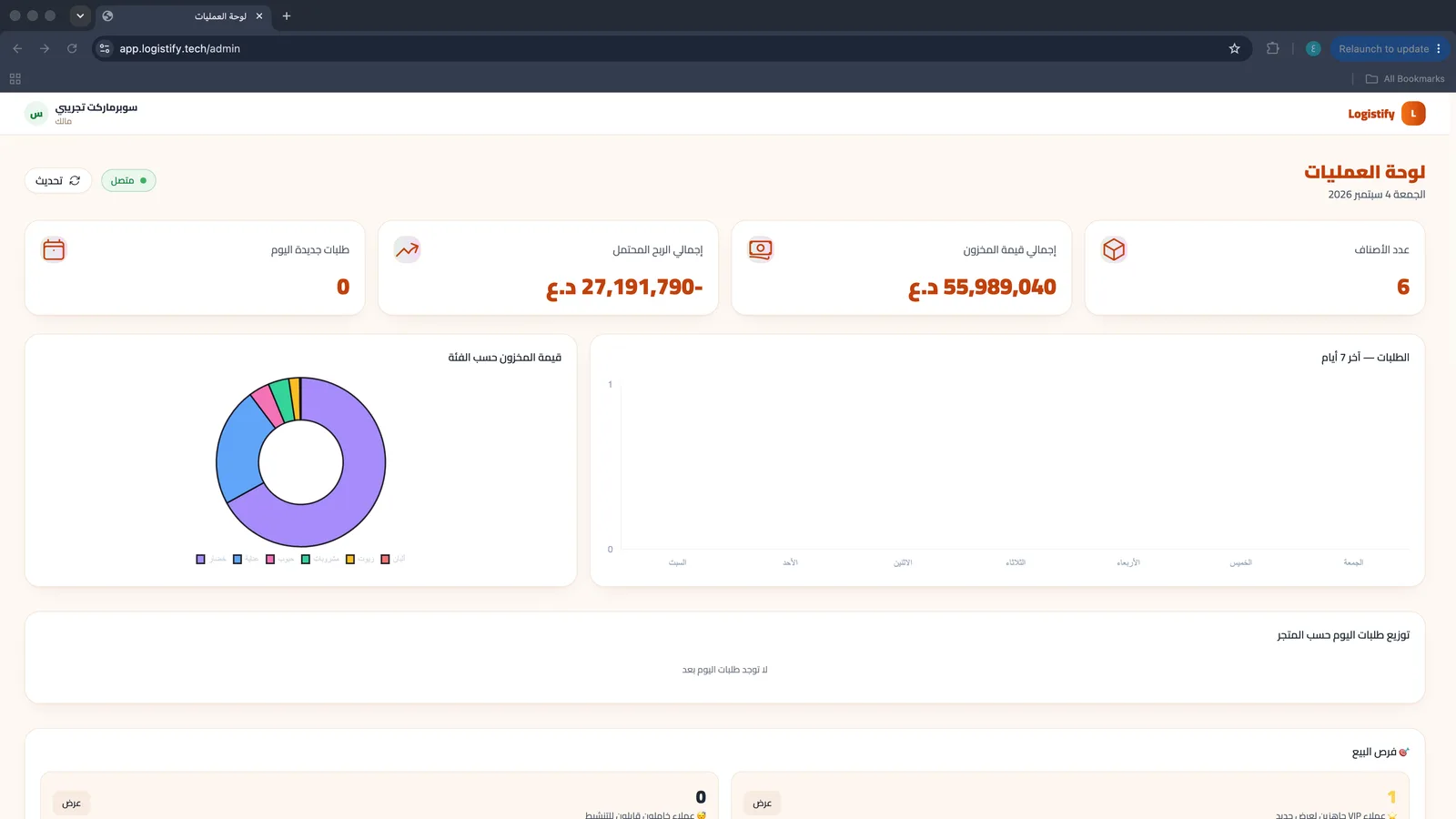This screenshot has height=819, width=1456.
Task: Open the All Bookmarks folder
Action: pyautogui.click(x=1405, y=79)
